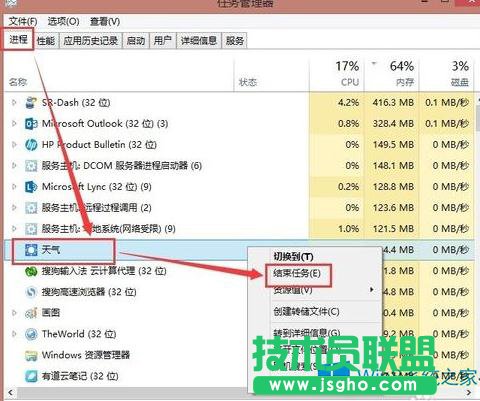Screen dimensions: 480x401
Task: Select the 416.3 MB memory cell
Action: [393, 103]
